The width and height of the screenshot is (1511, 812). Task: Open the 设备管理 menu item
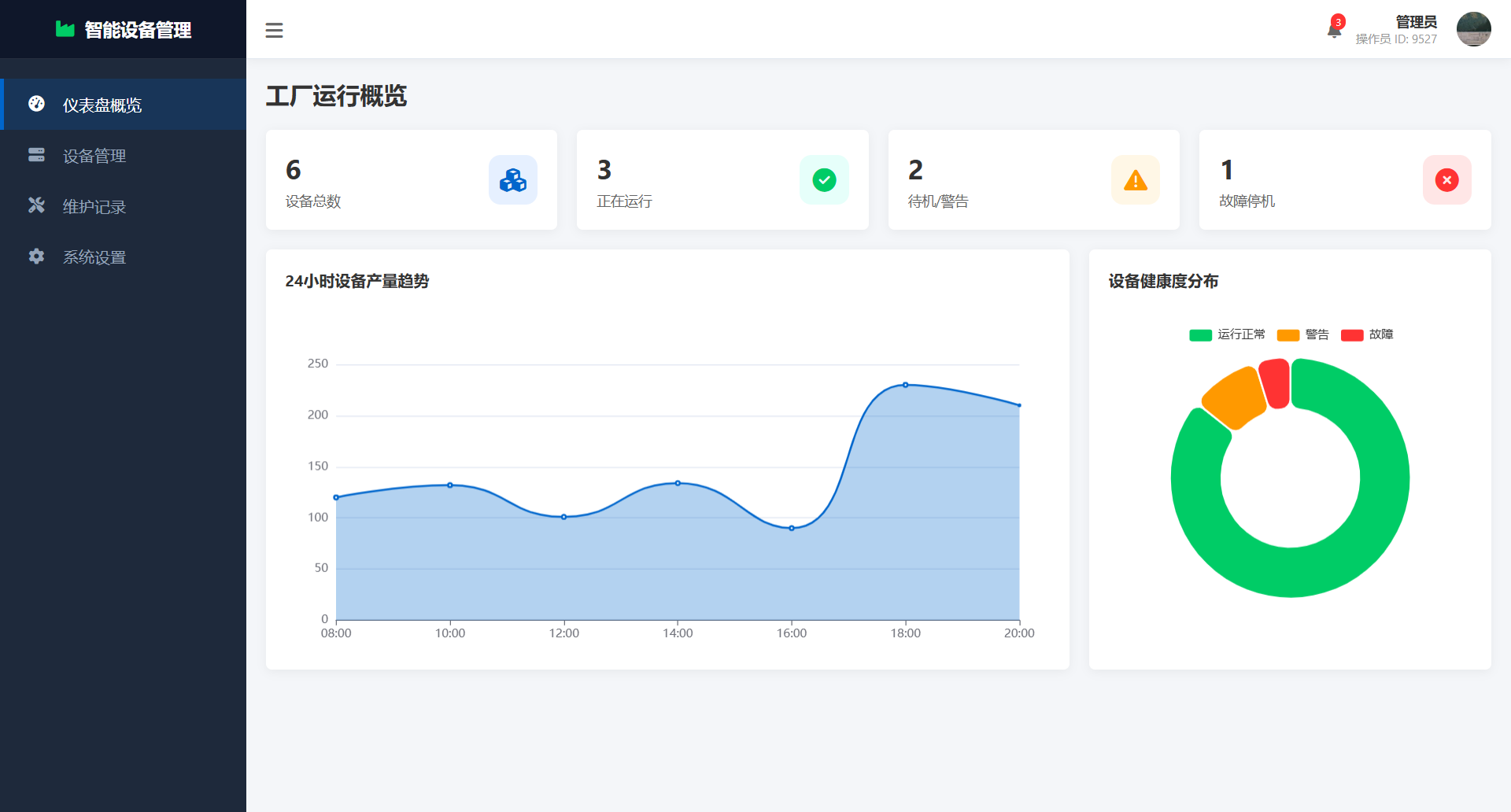[x=94, y=156]
